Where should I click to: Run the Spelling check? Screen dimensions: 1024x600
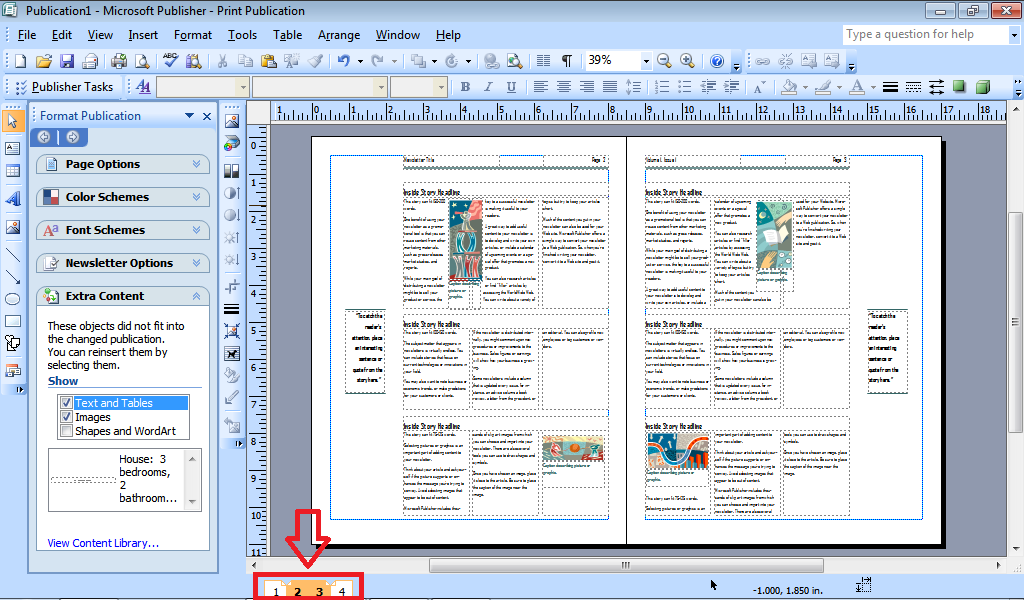point(170,60)
